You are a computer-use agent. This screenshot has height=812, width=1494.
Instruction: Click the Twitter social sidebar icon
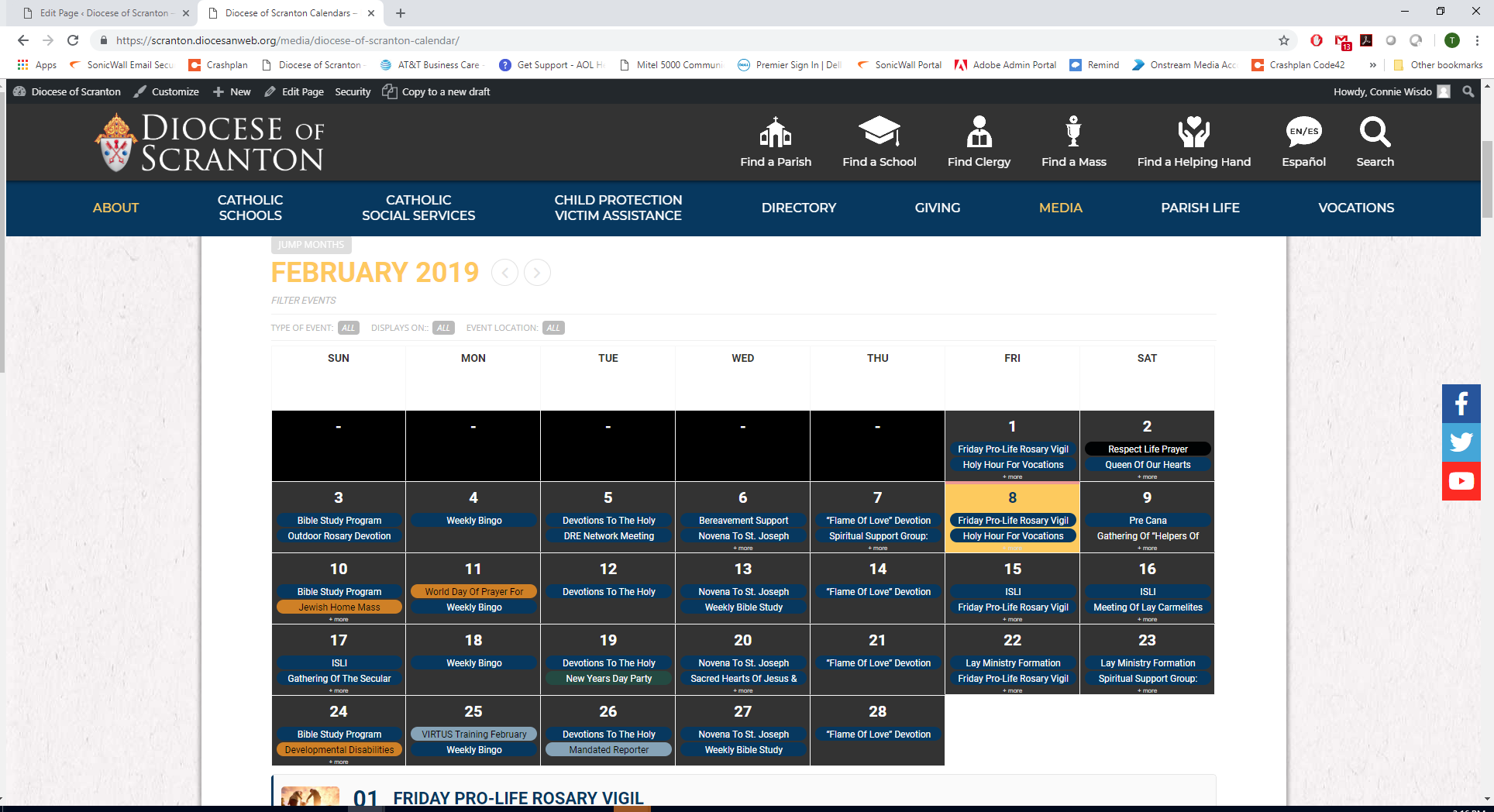click(1461, 442)
